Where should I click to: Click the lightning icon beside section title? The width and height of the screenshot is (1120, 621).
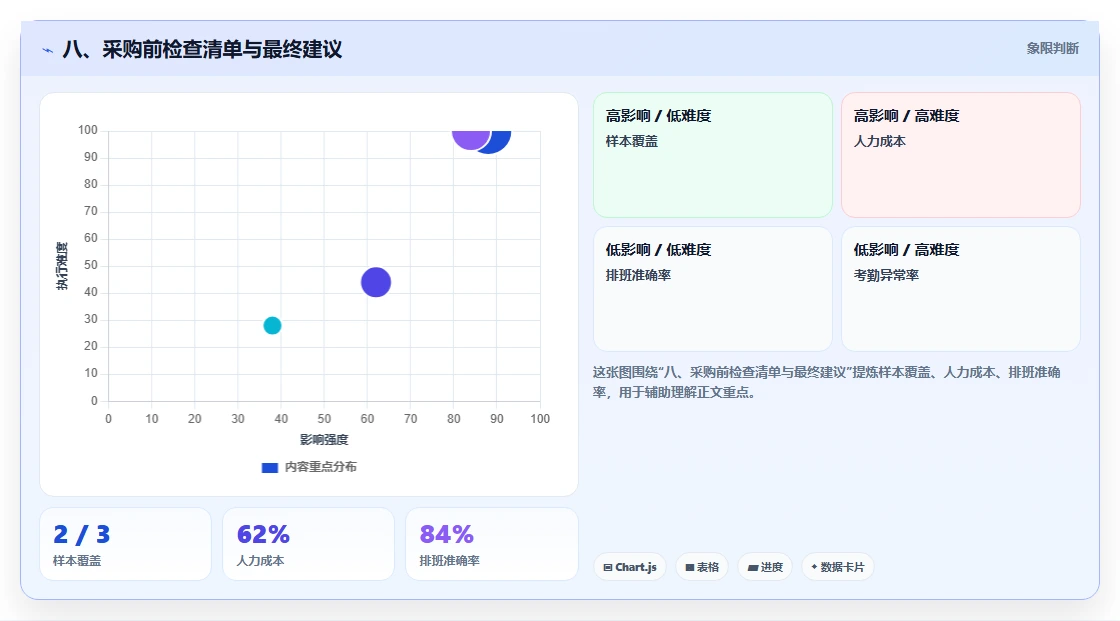click(x=48, y=50)
